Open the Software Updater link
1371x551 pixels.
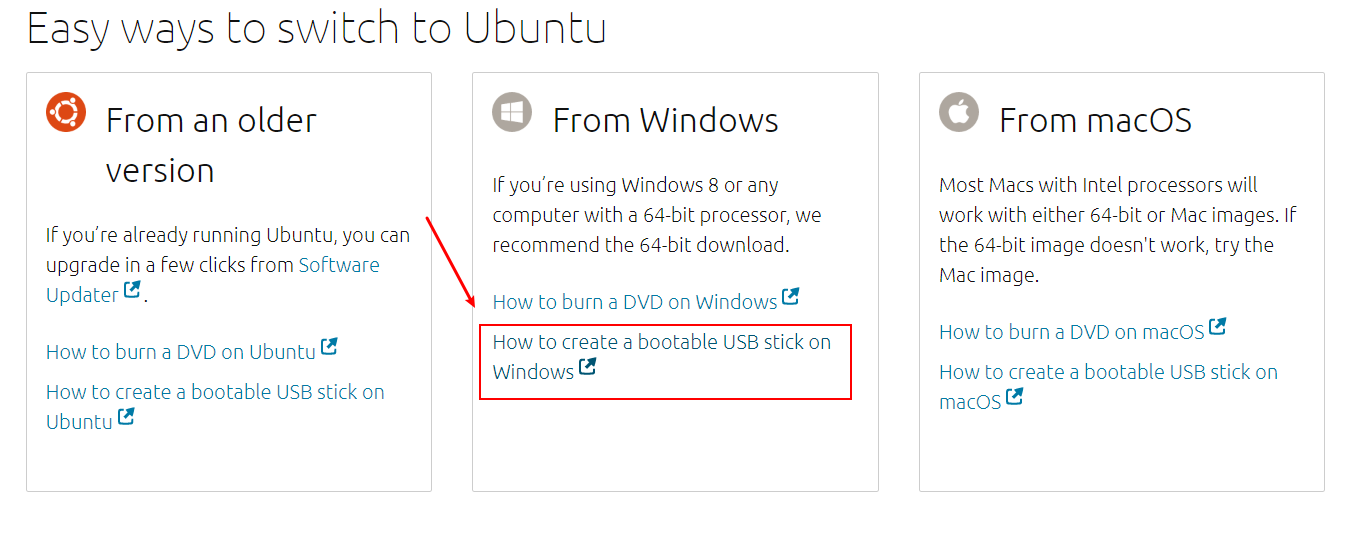(213, 280)
